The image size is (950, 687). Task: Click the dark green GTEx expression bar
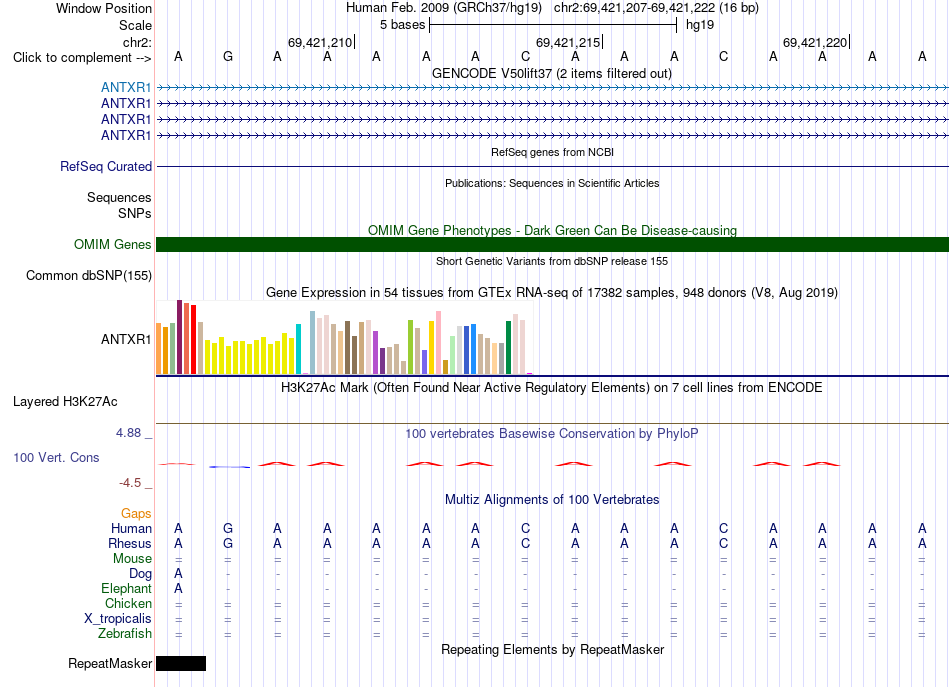508,348
